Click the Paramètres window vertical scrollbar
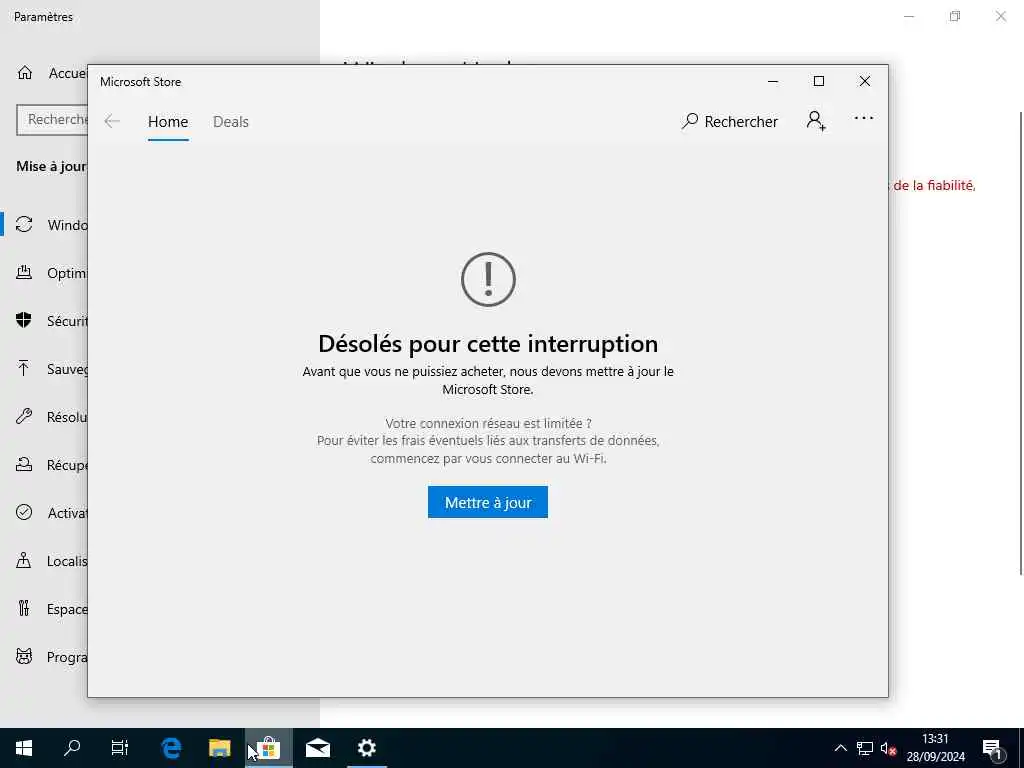Viewport: 1024px width, 768px height. tap(1021, 343)
